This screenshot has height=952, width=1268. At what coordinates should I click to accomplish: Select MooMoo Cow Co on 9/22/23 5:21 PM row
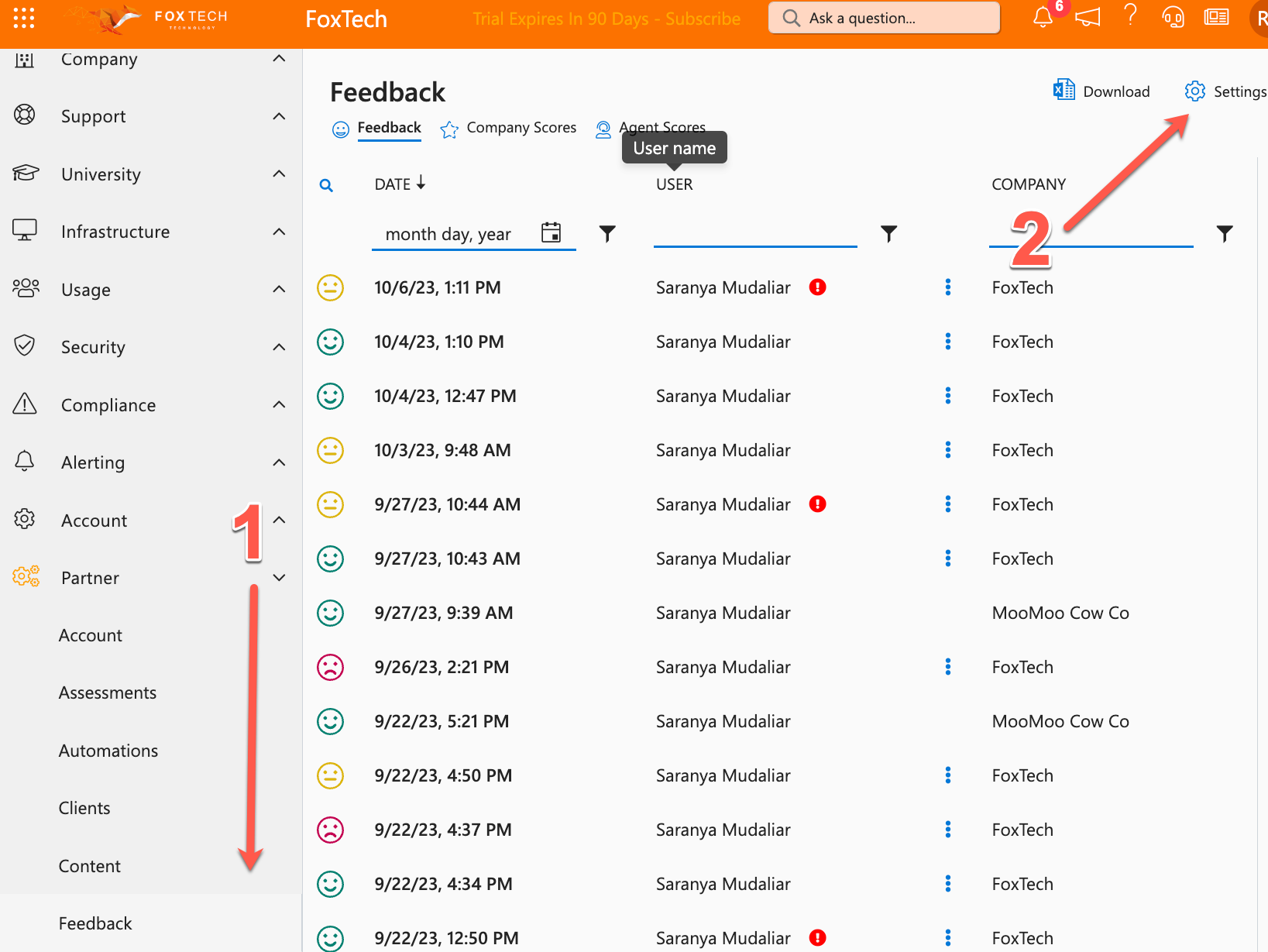[1060, 721]
